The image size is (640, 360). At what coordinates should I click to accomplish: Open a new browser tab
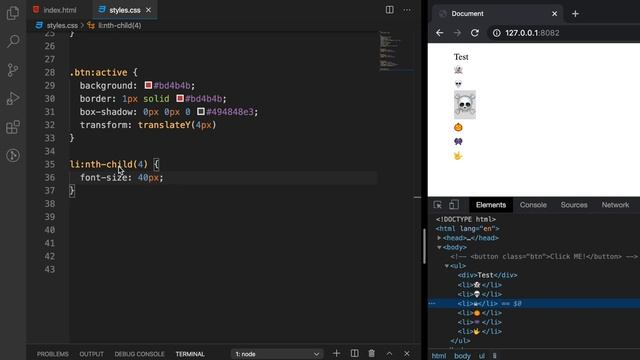pyautogui.click(x=576, y=13)
